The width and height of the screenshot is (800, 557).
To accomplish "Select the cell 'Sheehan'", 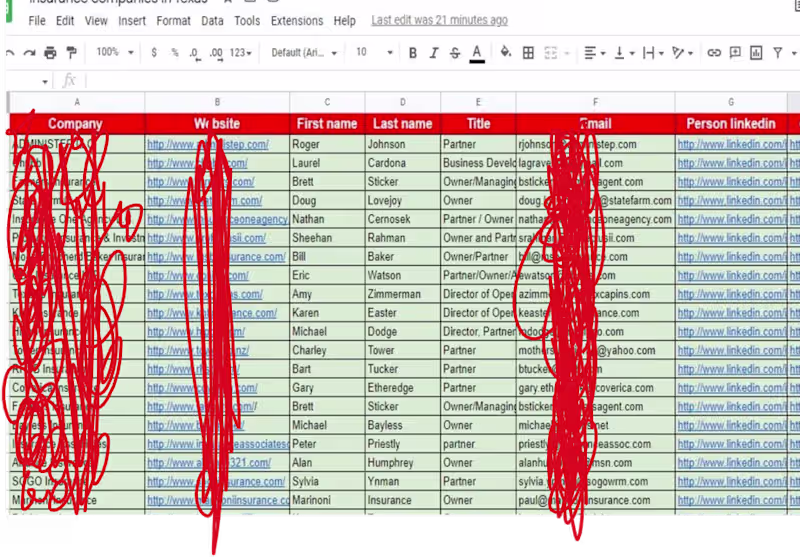I will click(x=327, y=238).
